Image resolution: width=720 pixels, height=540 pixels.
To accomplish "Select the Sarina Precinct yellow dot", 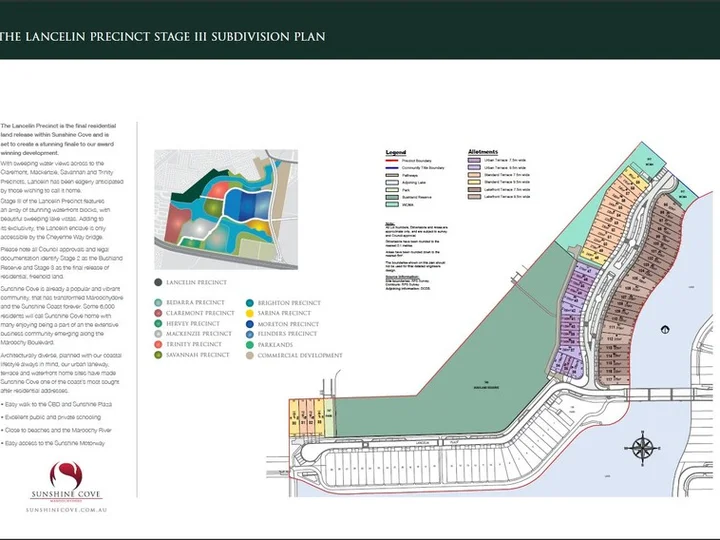I will click(249, 313).
